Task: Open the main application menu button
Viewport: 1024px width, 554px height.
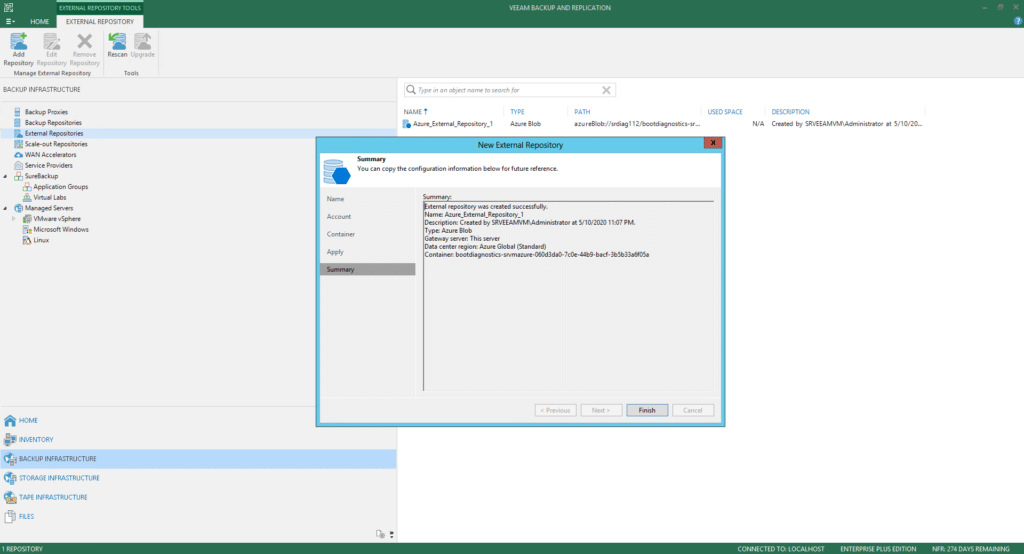Action: [x=10, y=22]
